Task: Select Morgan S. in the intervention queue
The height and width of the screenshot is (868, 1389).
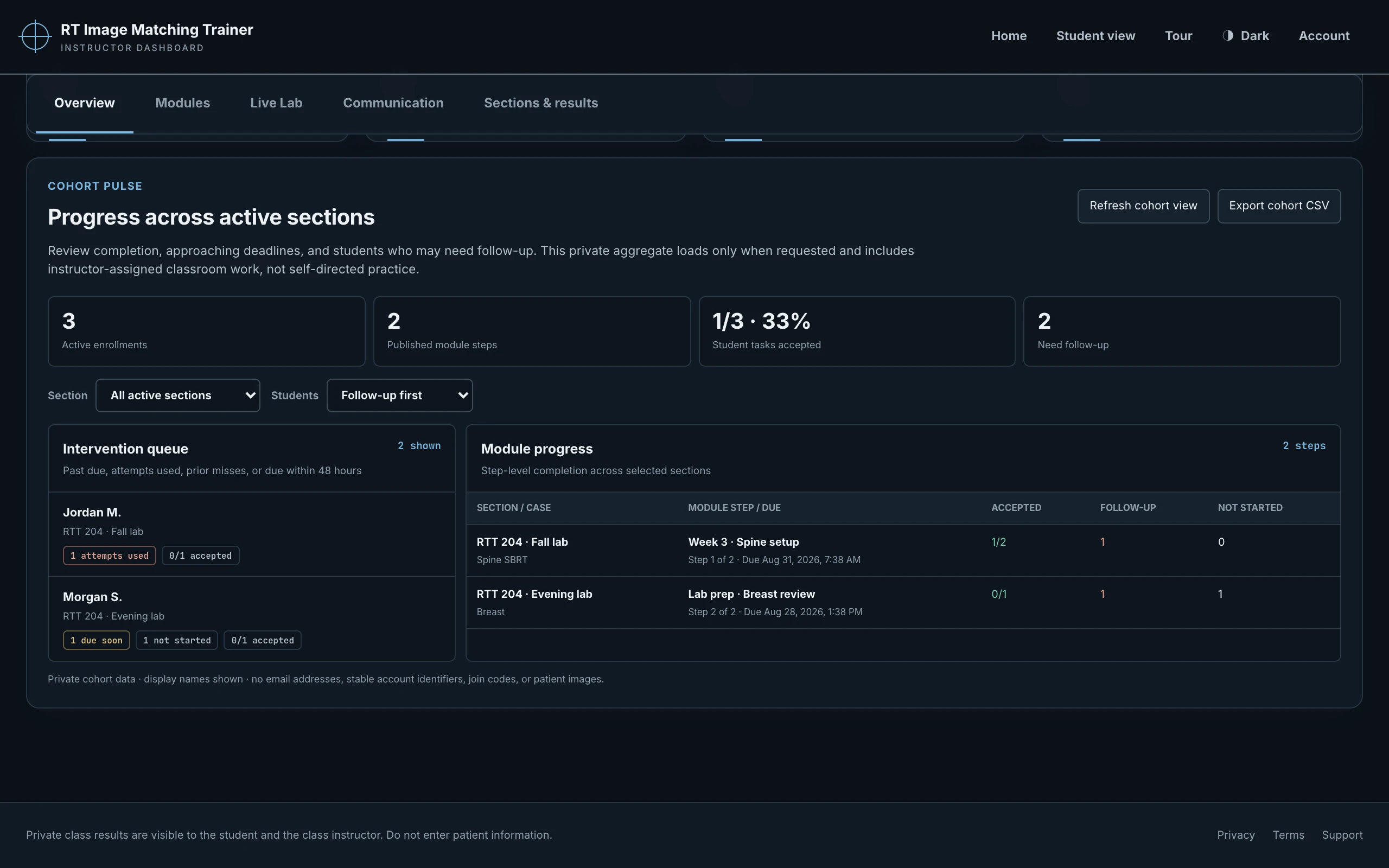Action: (251, 619)
